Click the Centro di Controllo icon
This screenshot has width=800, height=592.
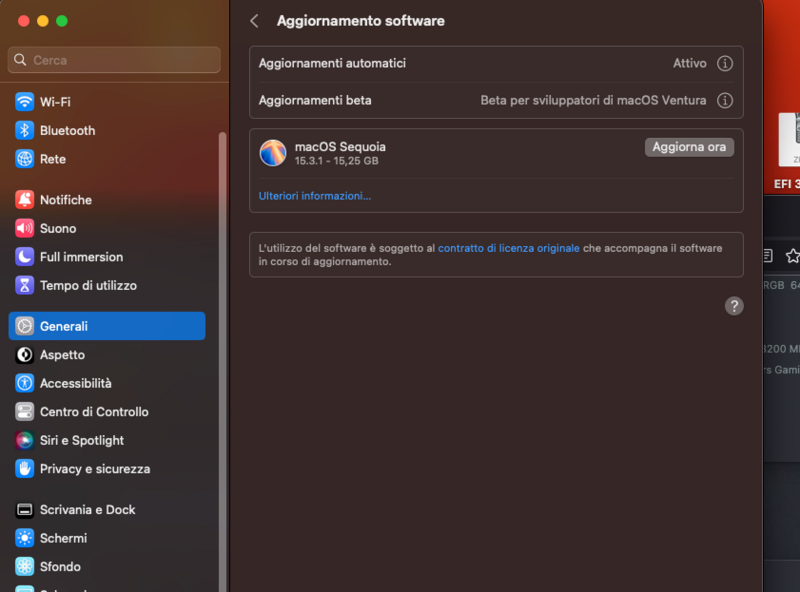22,411
